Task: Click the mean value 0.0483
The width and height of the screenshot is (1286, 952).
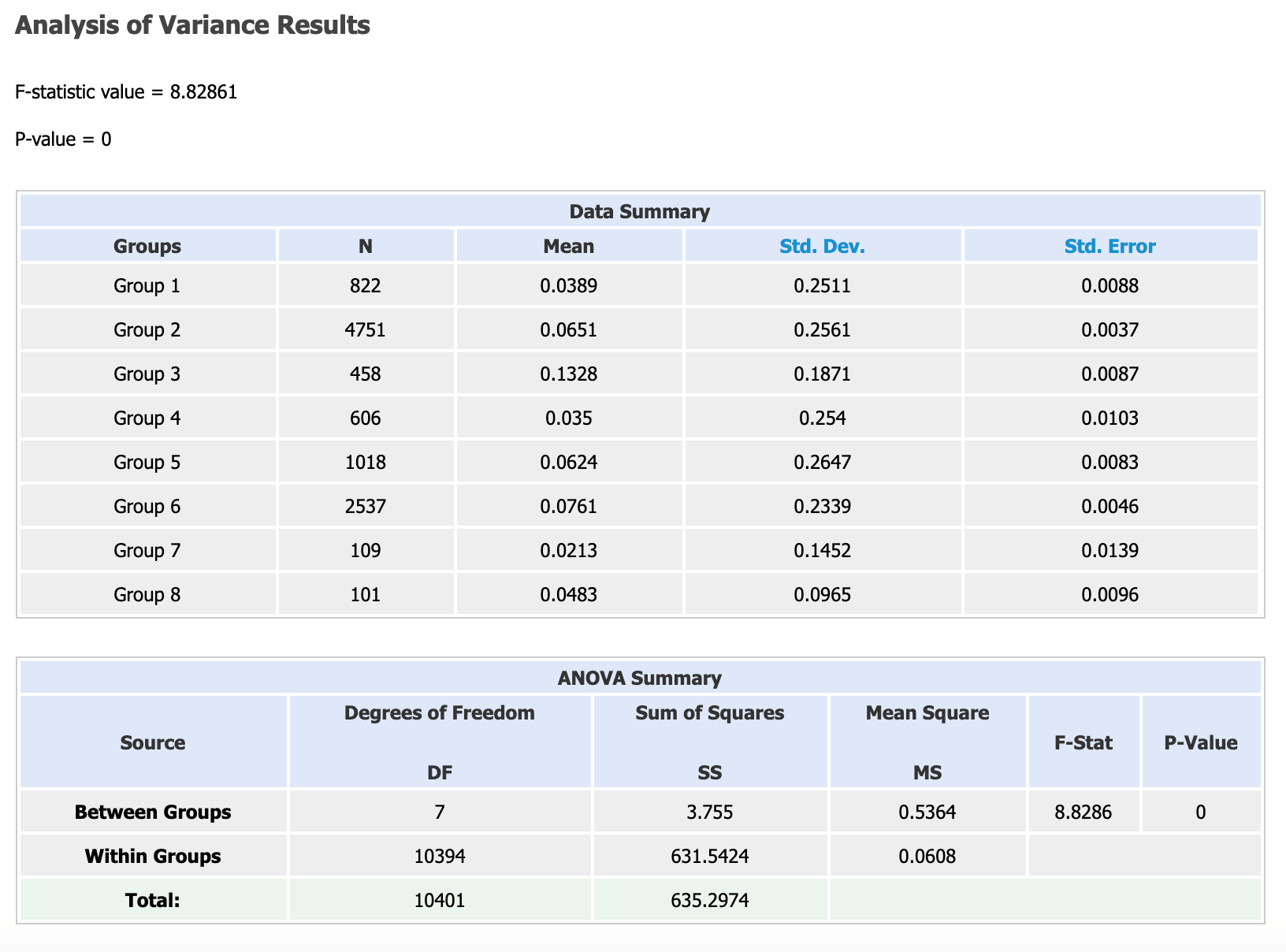Action: click(569, 594)
